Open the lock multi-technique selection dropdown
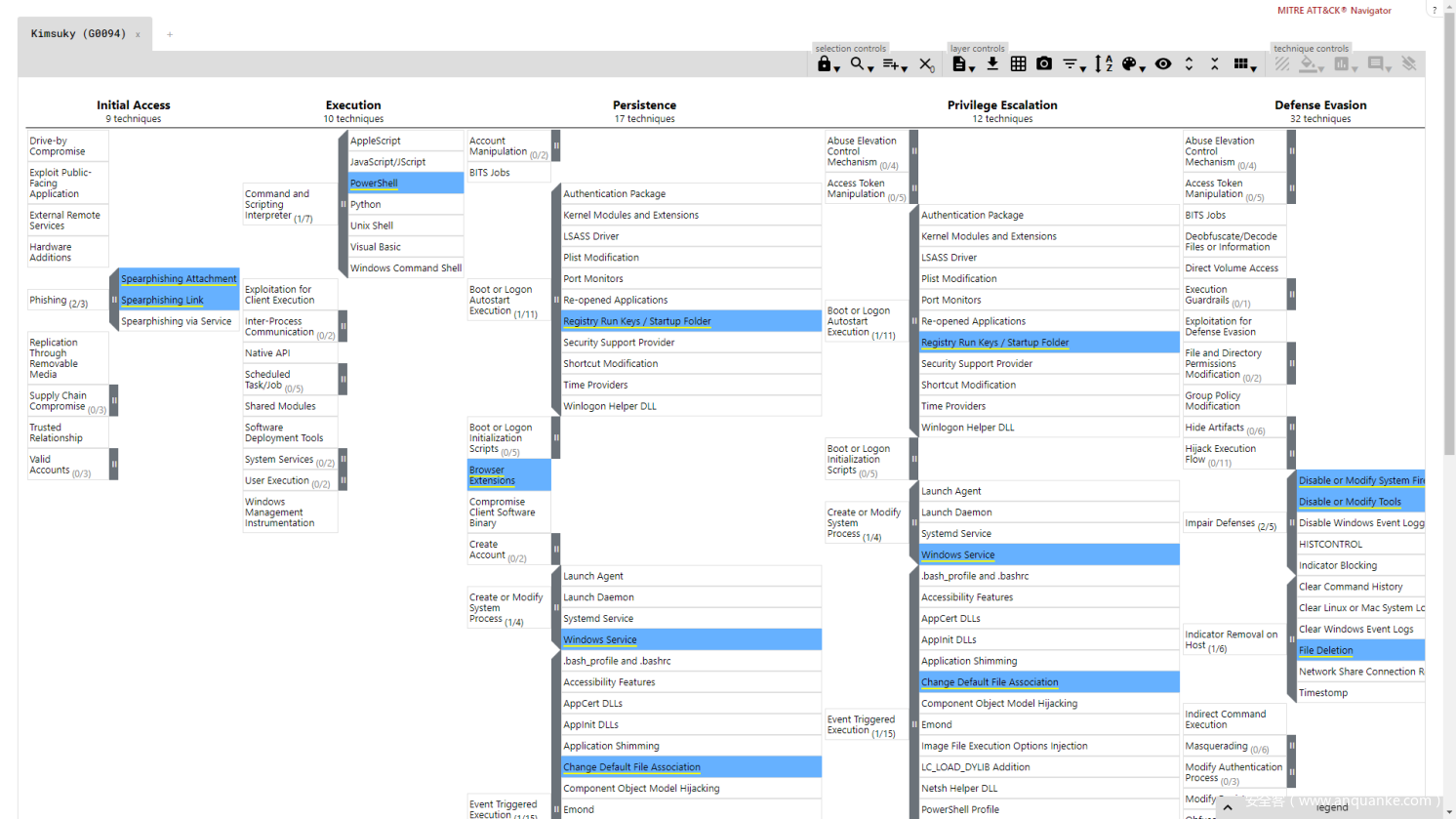This screenshot has height=819, width=1456. pyautogui.click(x=828, y=64)
